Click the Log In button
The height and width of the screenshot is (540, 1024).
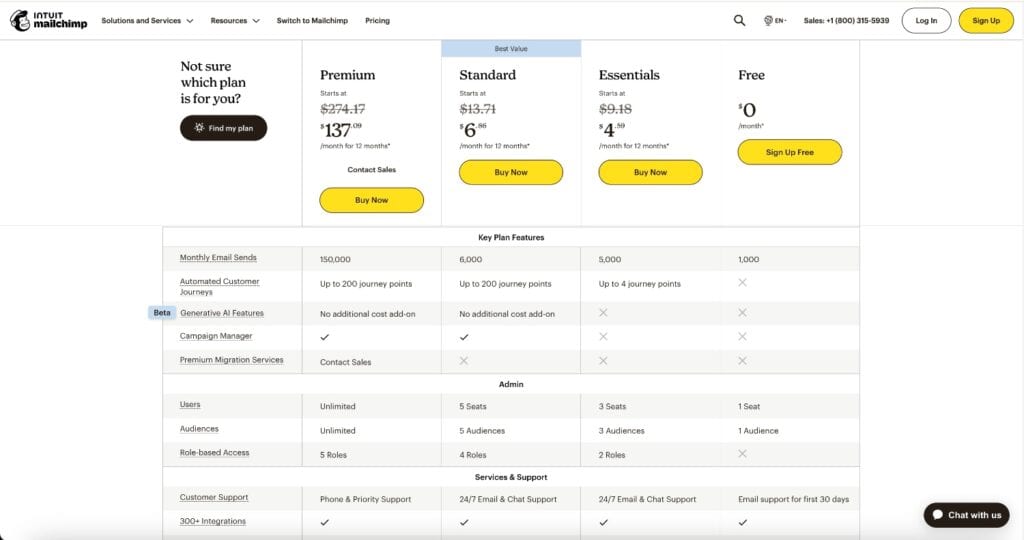tap(926, 20)
